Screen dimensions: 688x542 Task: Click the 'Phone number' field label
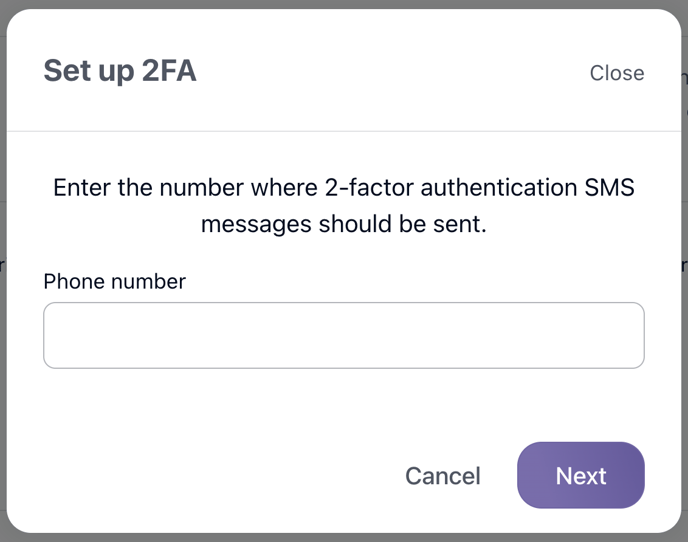point(114,281)
